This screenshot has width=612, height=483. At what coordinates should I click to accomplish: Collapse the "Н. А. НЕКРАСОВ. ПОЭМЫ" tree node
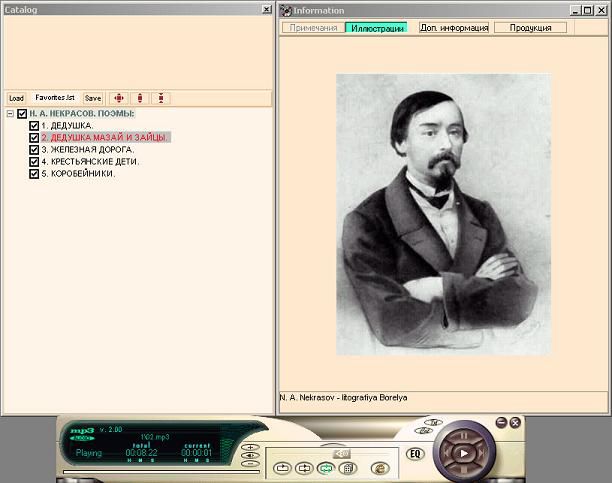[x=9, y=114]
